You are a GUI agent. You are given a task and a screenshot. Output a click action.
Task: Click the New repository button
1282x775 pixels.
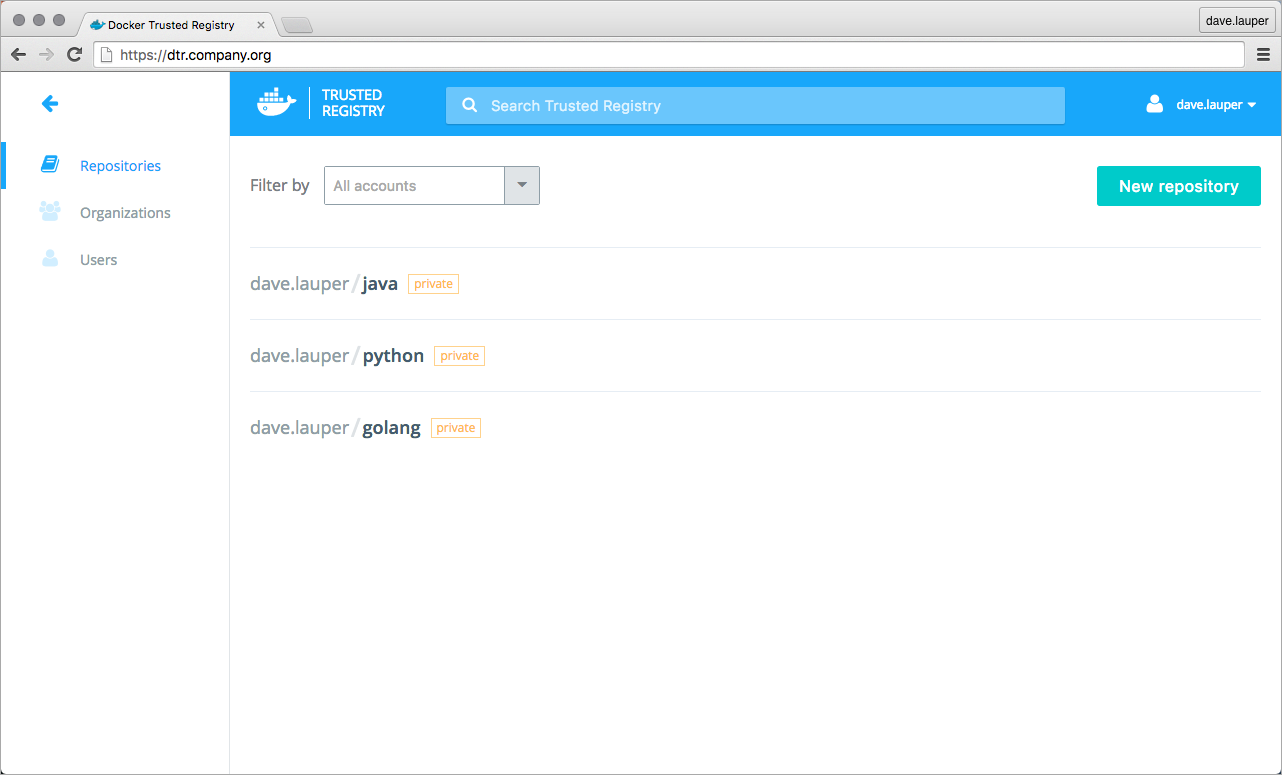click(x=1178, y=186)
